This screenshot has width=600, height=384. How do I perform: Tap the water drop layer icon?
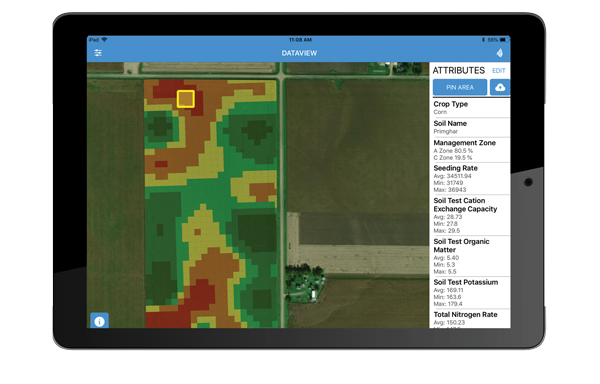(499, 53)
